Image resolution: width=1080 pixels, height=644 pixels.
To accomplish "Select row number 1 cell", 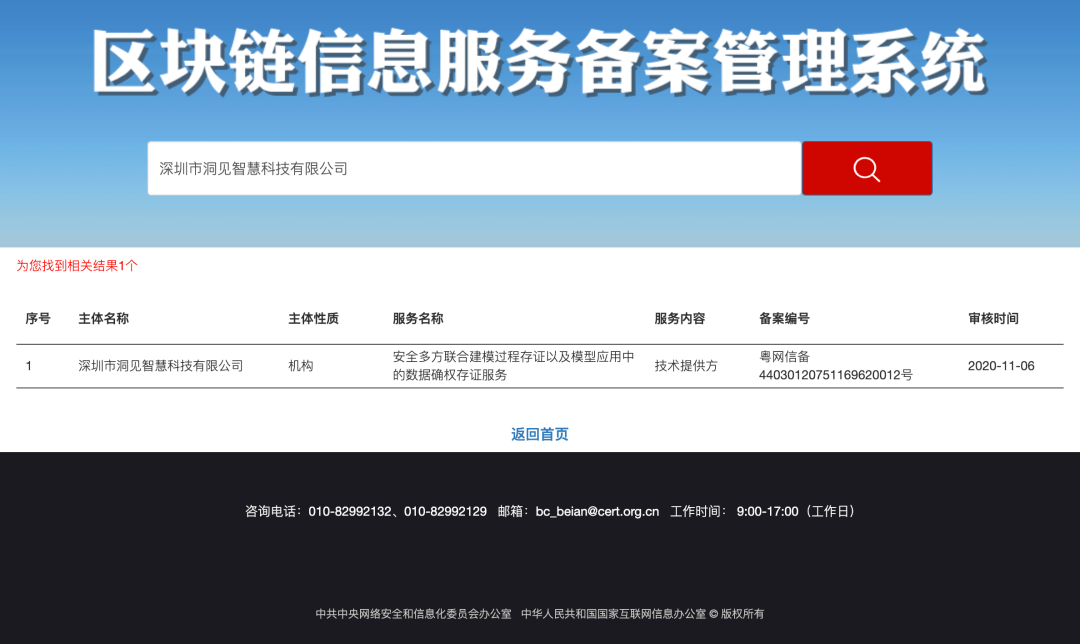I will click(29, 366).
